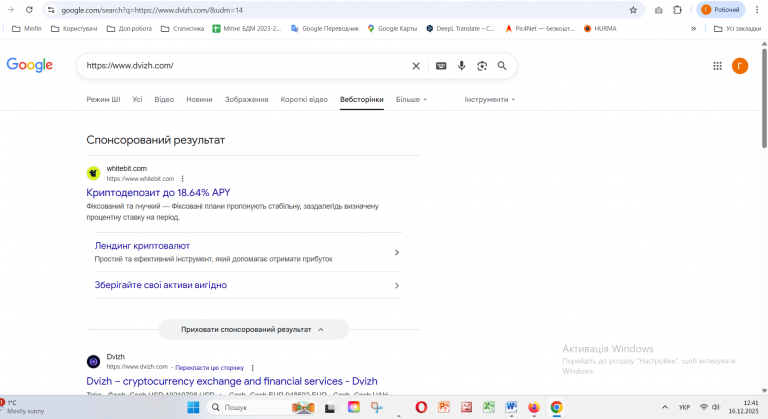Switch to Відео tab
Screen dimensions: 768x419
pos(164,99)
